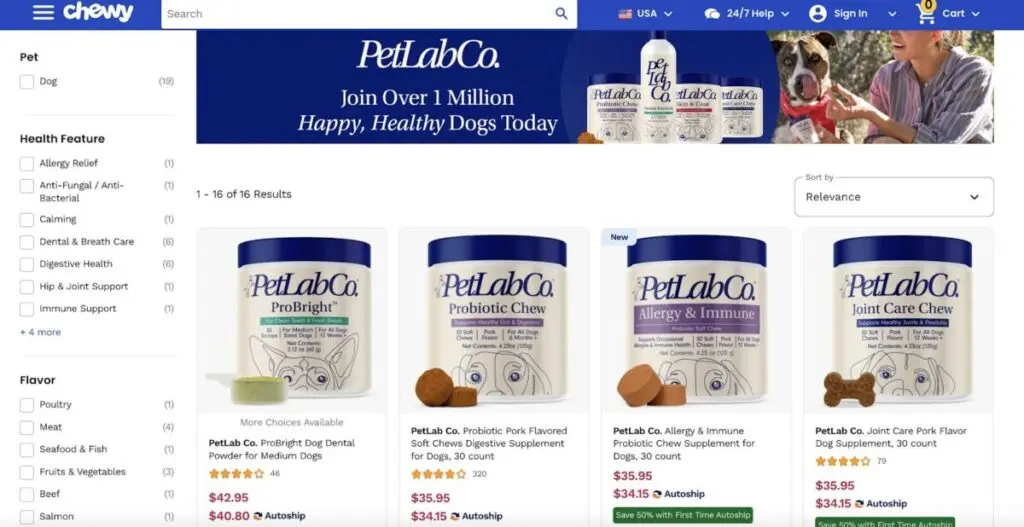Click the Chewy logo
This screenshot has height=527, width=1024.
coord(98,12)
